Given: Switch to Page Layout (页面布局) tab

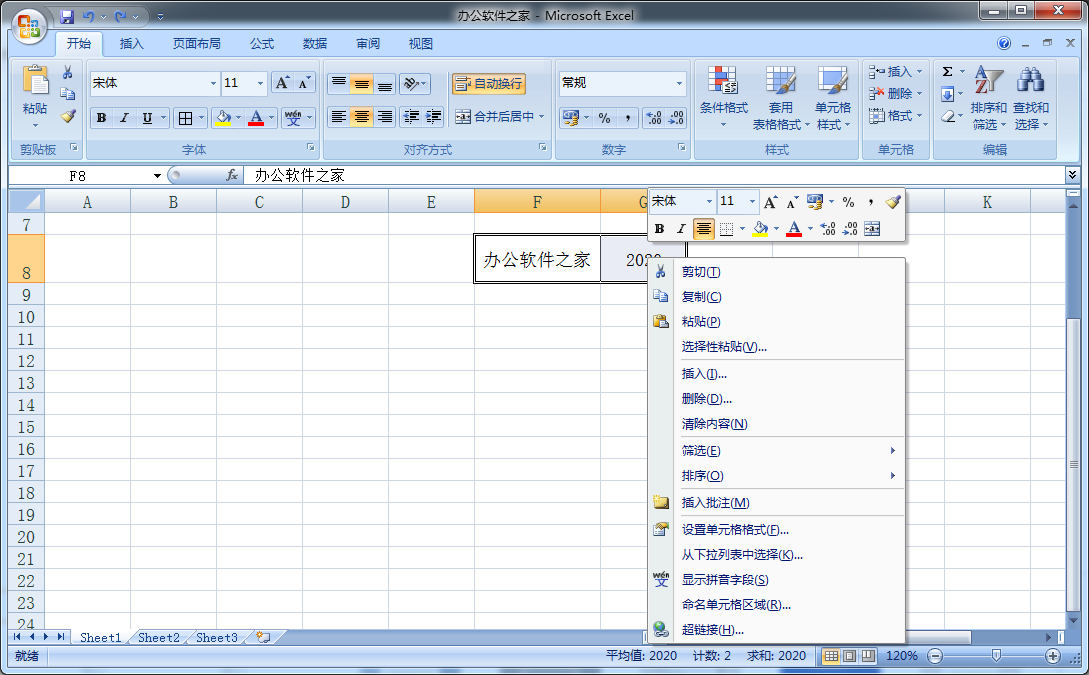Looking at the screenshot, I should click(x=197, y=44).
